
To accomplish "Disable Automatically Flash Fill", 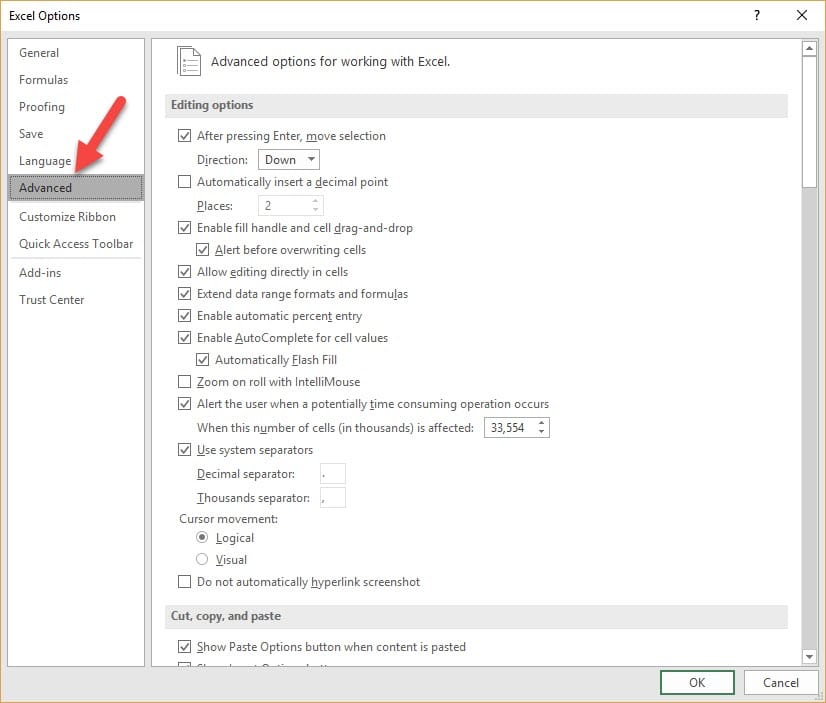I will pos(204,360).
